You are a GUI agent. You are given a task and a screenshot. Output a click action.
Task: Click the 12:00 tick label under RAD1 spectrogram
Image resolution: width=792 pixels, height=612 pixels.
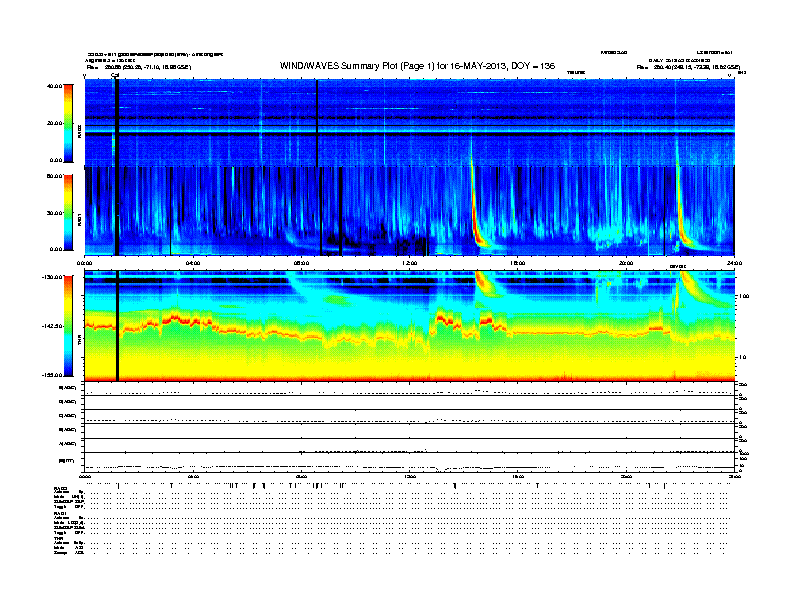[x=409, y=263]
